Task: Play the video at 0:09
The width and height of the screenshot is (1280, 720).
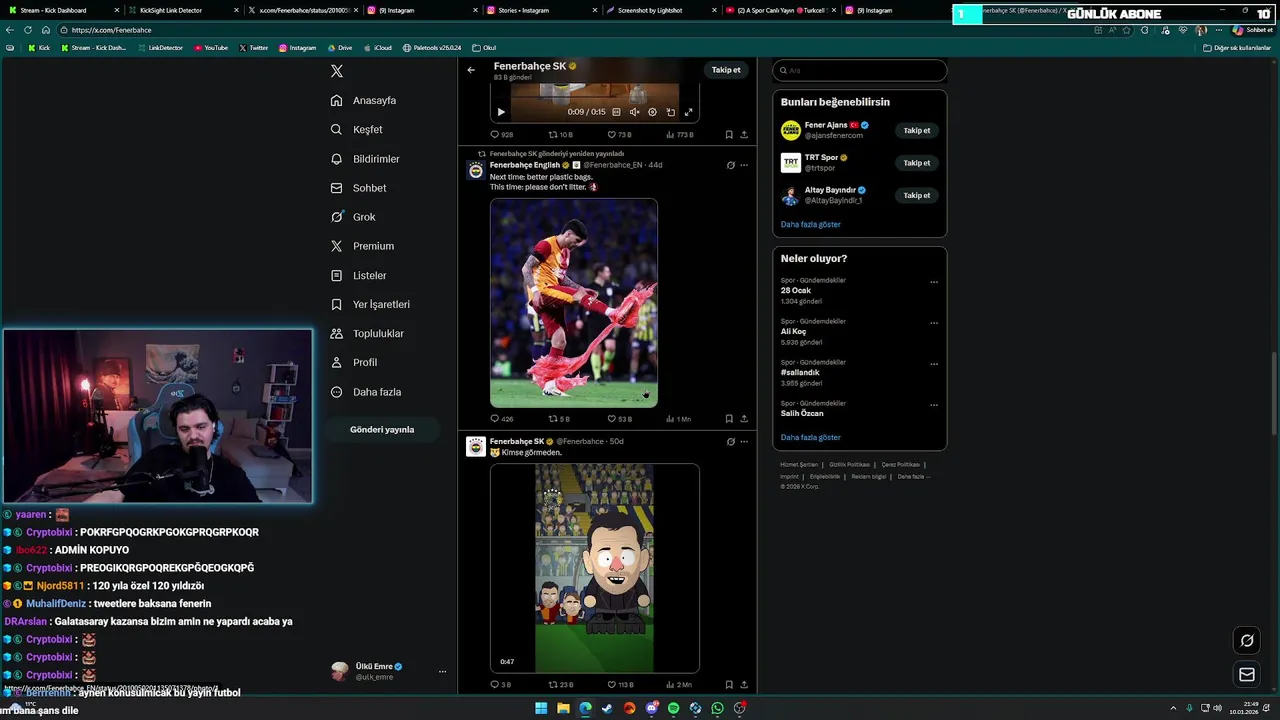Action: (501, 112)
